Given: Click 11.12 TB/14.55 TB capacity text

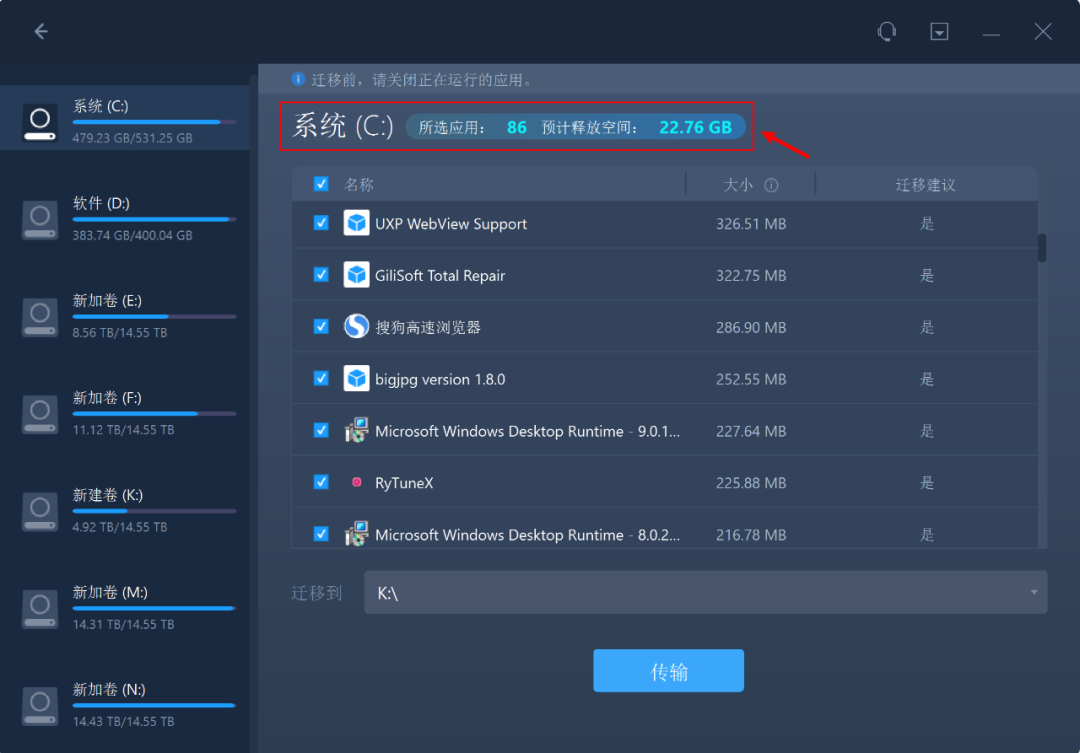Looking at the screenshot, I should pyautogui.click(x=123, y=430).
